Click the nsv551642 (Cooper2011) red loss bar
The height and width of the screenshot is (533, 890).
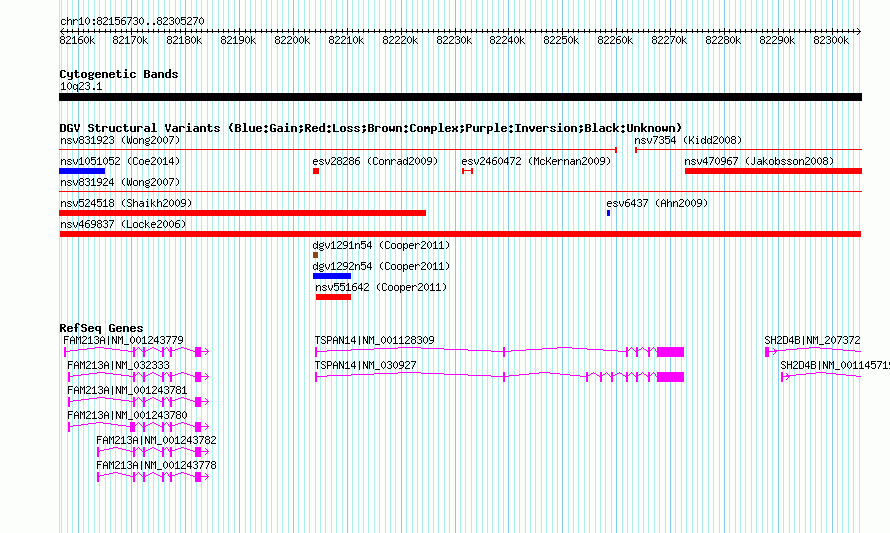[x=333, y=297]
